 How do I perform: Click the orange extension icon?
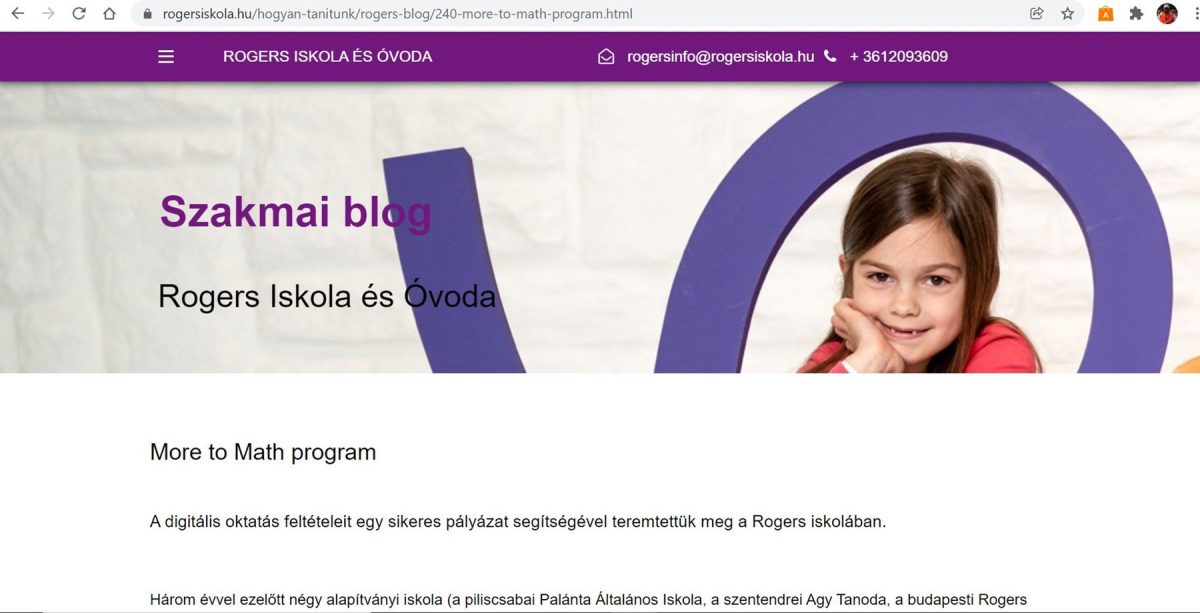pos(1105,14)
